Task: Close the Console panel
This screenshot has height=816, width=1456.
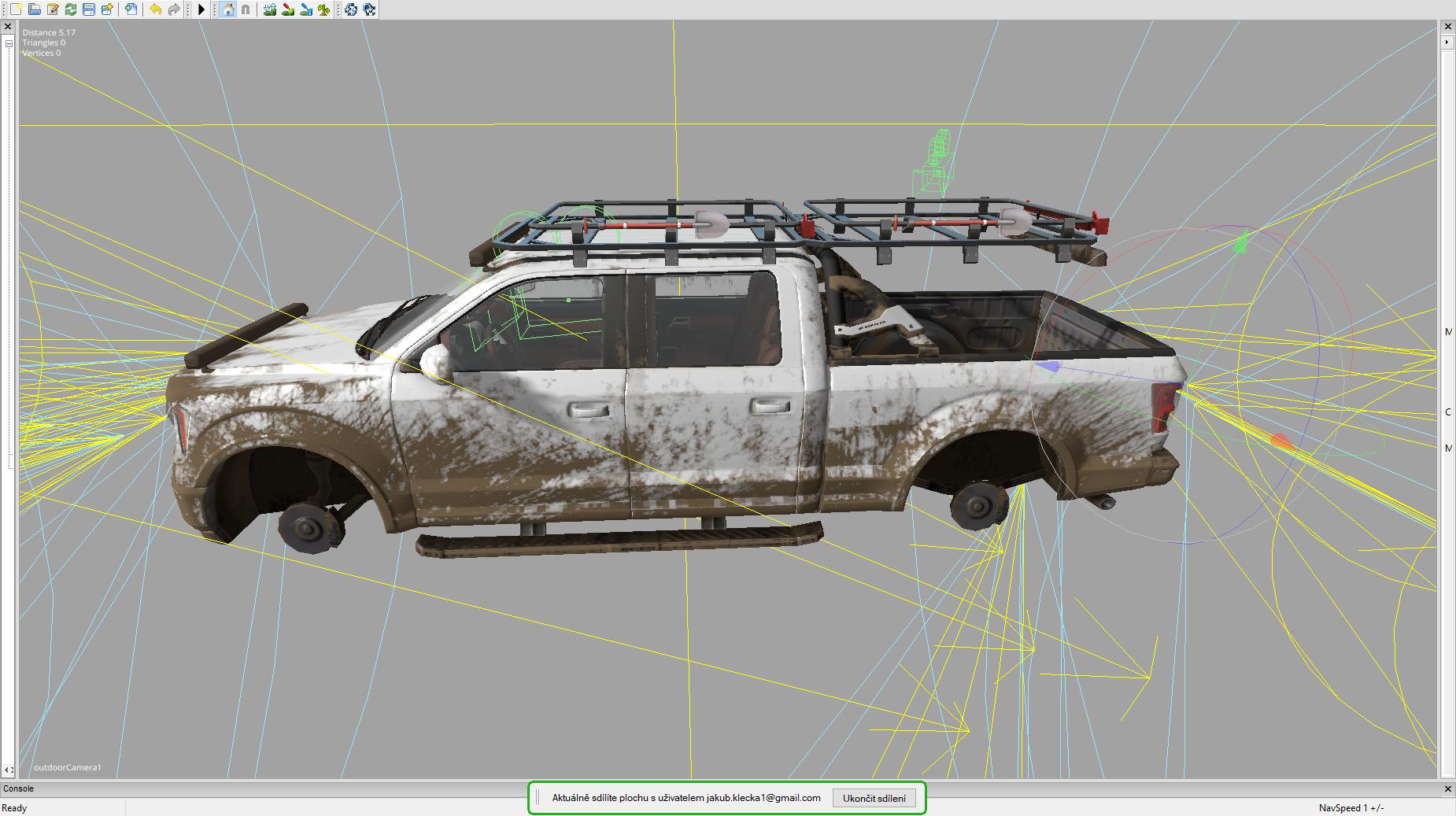Action: [x=1447, y=788]
